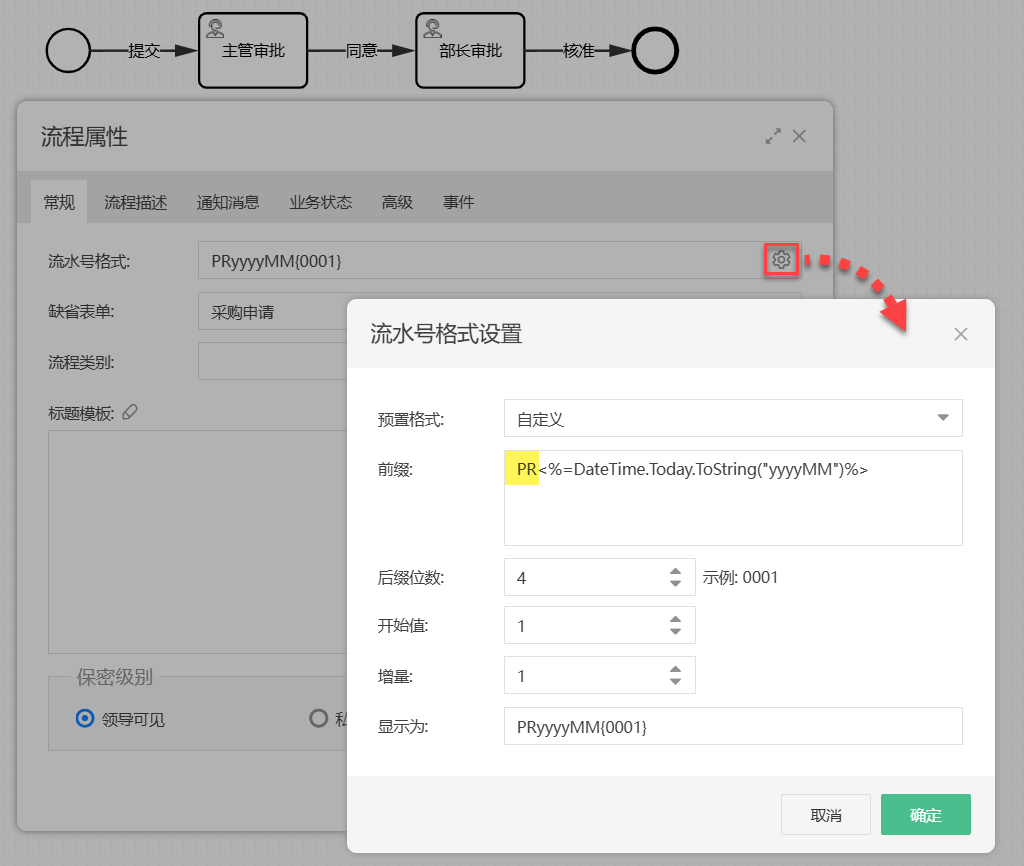The width and height of the screenshot is (1024, 866).
Task: Switch to the 流程描述 tab
Action: coord(135,202)
